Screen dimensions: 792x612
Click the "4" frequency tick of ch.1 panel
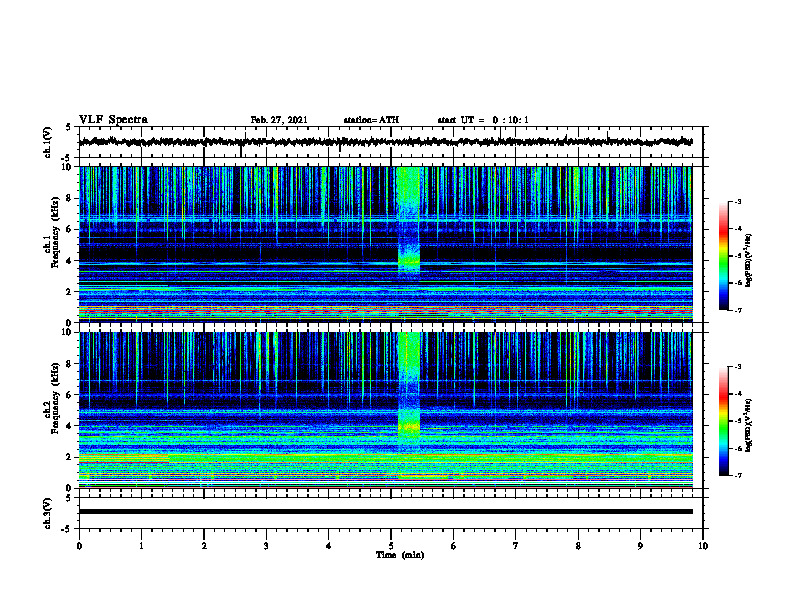coord(70,261)
